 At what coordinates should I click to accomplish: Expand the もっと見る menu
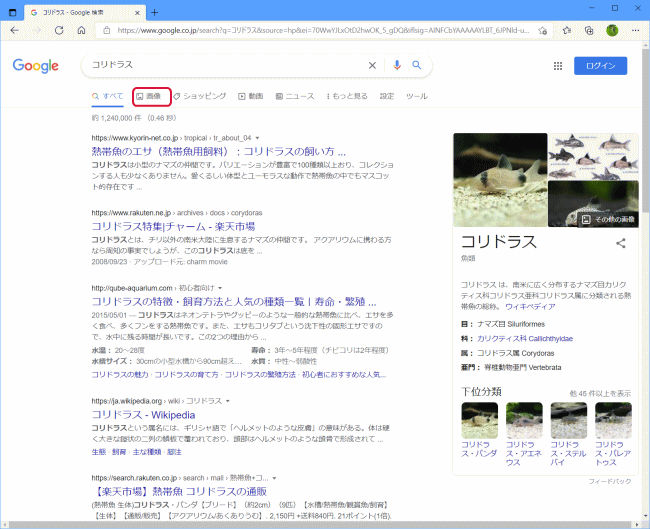[x=347, y=96]
